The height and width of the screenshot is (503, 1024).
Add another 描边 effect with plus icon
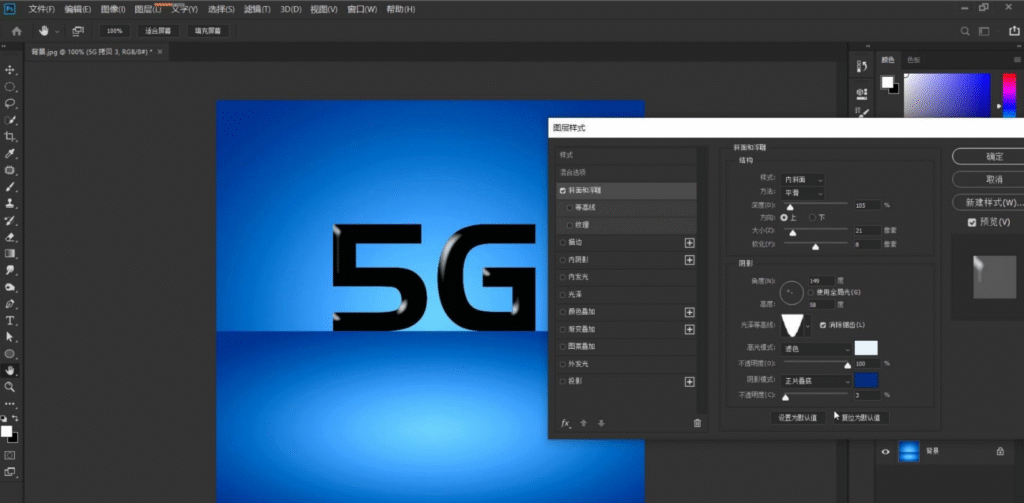click(x=689, y=242)
